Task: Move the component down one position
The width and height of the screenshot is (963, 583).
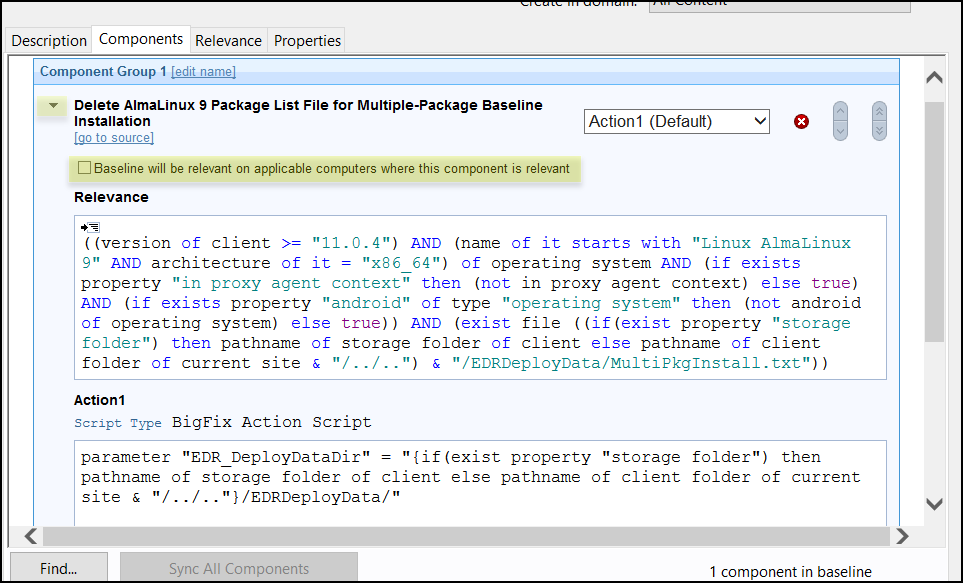Action: [840, 130]
